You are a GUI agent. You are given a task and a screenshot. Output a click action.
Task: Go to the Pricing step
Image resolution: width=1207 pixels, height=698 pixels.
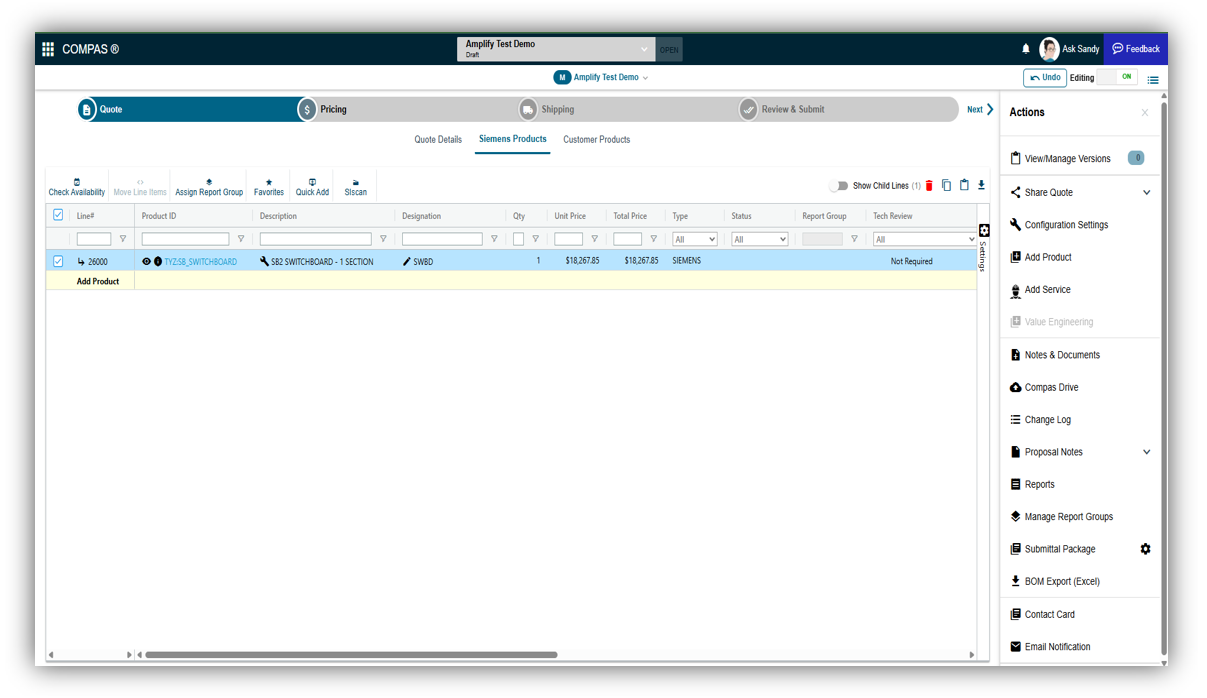click(x=322, y=110)
